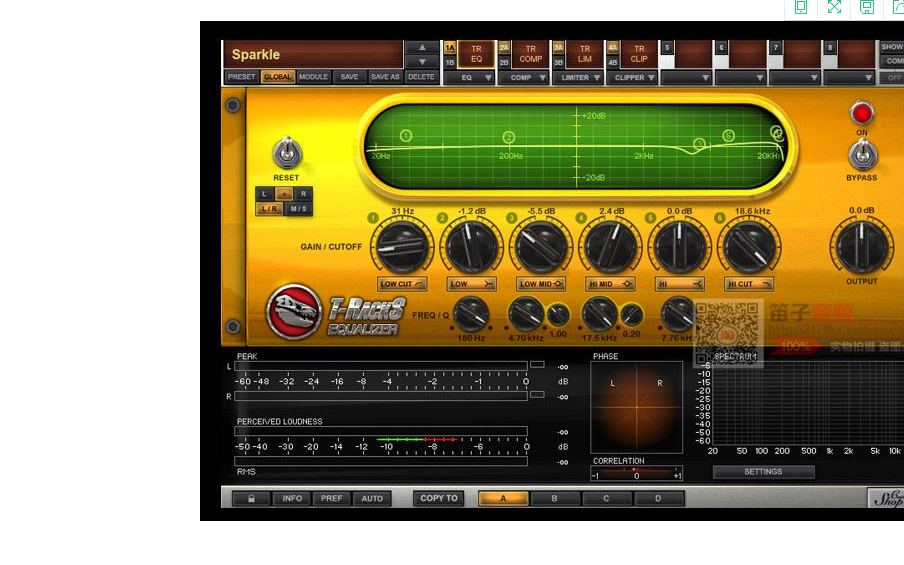Select EQ node 5 on the curve display
Viewport: 904px width, 565px height.
[728, 135]
